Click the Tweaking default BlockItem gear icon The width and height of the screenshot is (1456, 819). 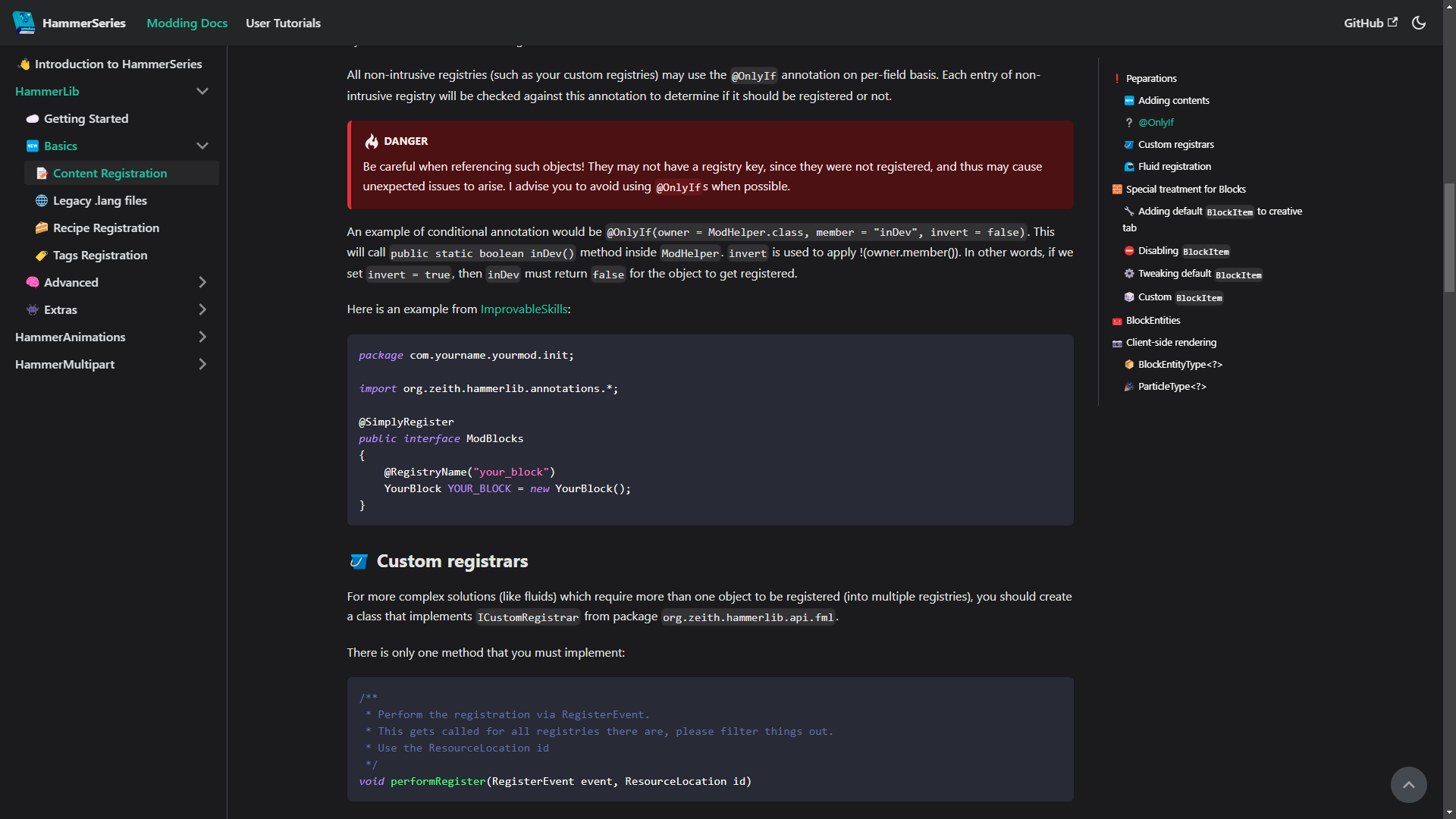[x=1129, y=274]
